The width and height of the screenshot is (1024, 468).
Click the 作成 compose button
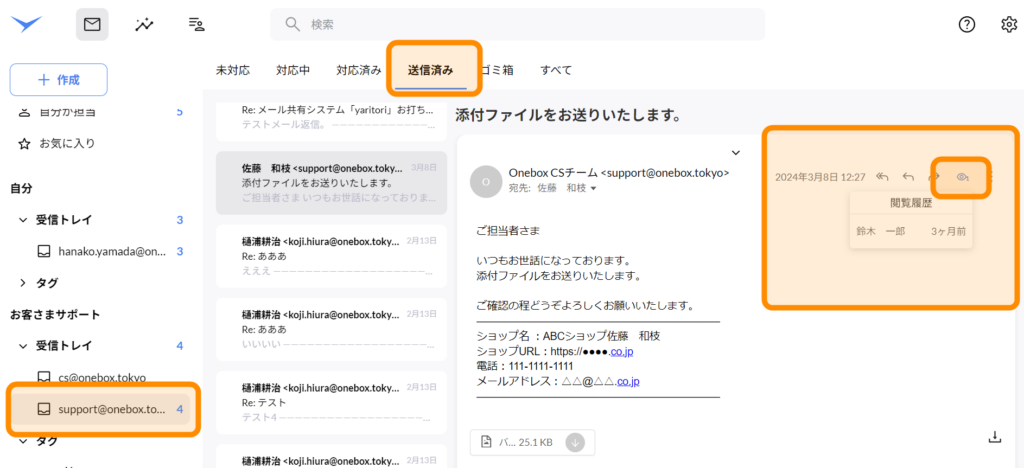pos(58,79)
